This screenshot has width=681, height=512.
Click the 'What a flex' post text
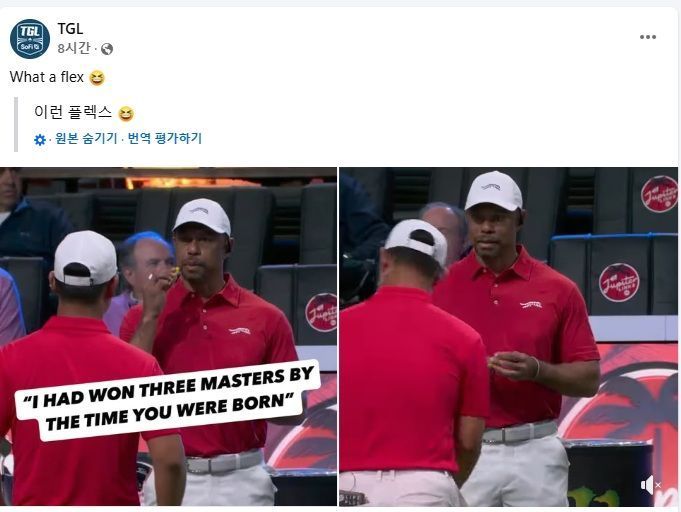[x=46, y=77]
